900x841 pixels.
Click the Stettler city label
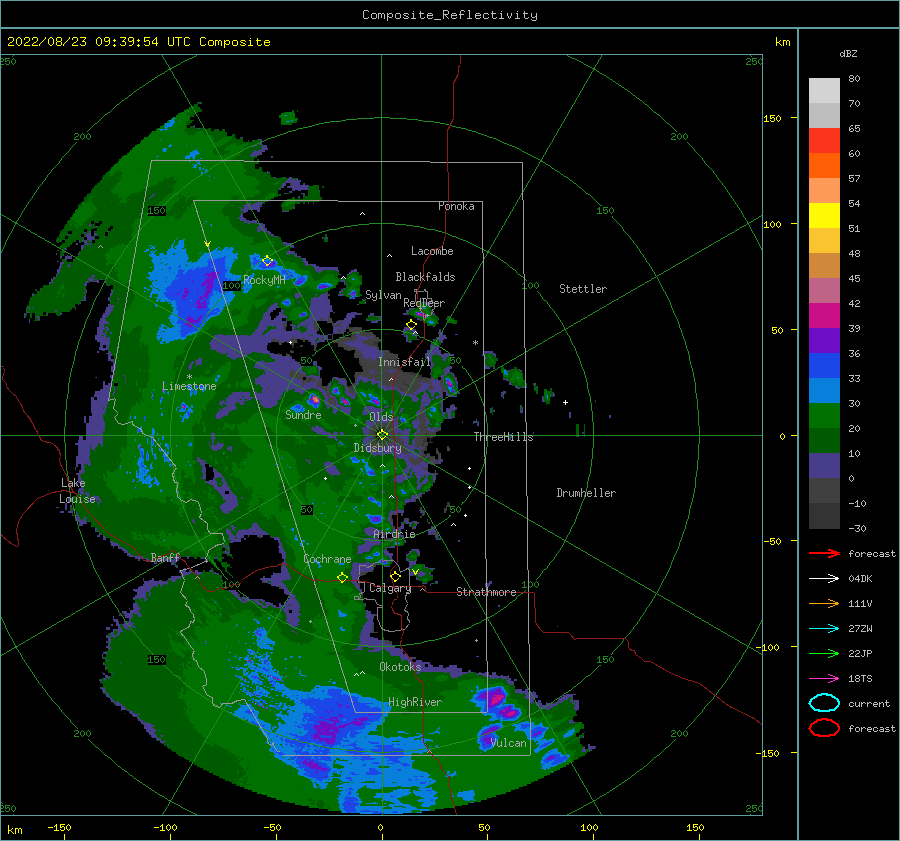point(583,289)
